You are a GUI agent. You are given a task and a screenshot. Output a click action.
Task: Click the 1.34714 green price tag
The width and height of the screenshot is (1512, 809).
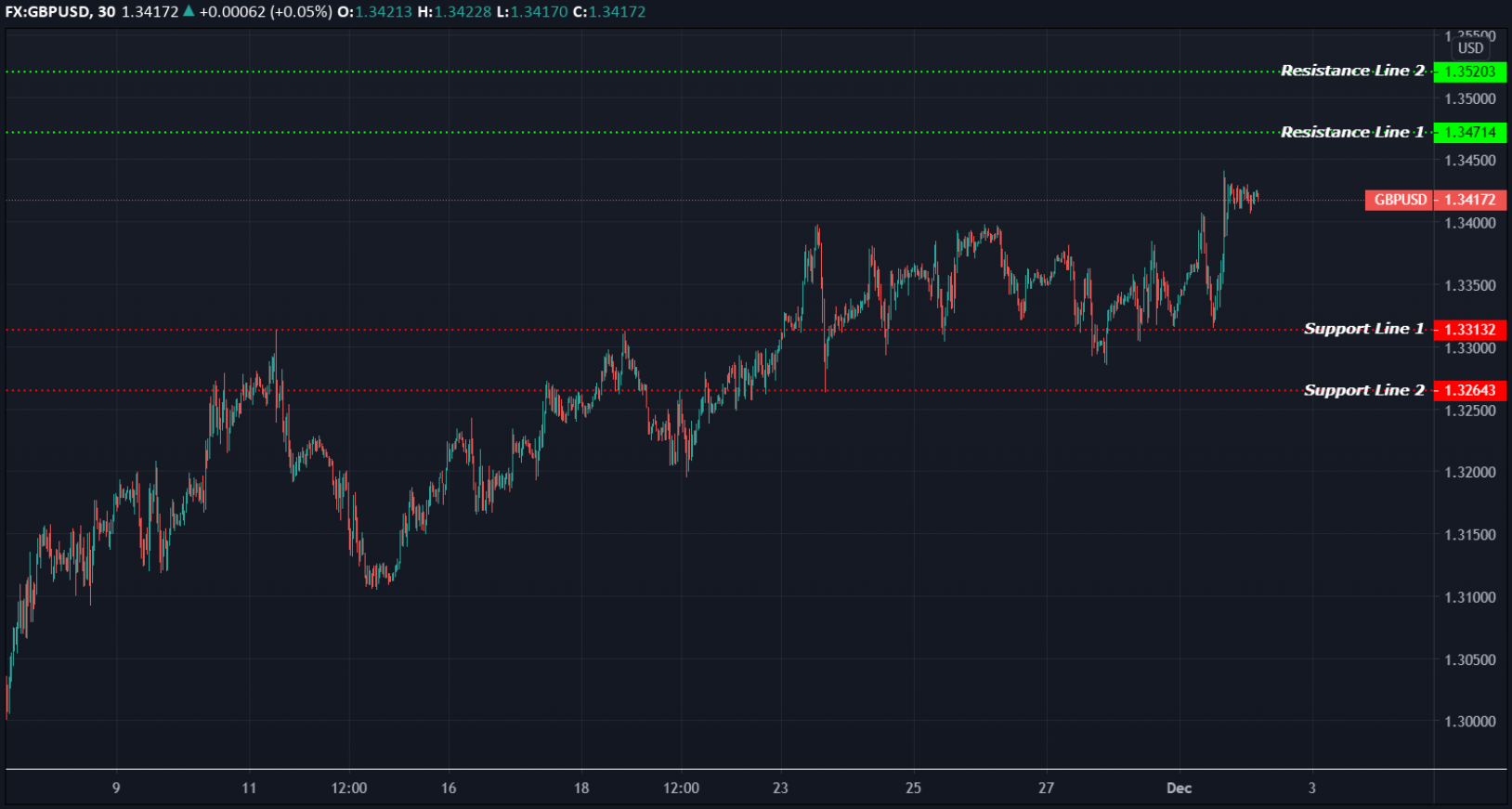tap(1470, 132)
